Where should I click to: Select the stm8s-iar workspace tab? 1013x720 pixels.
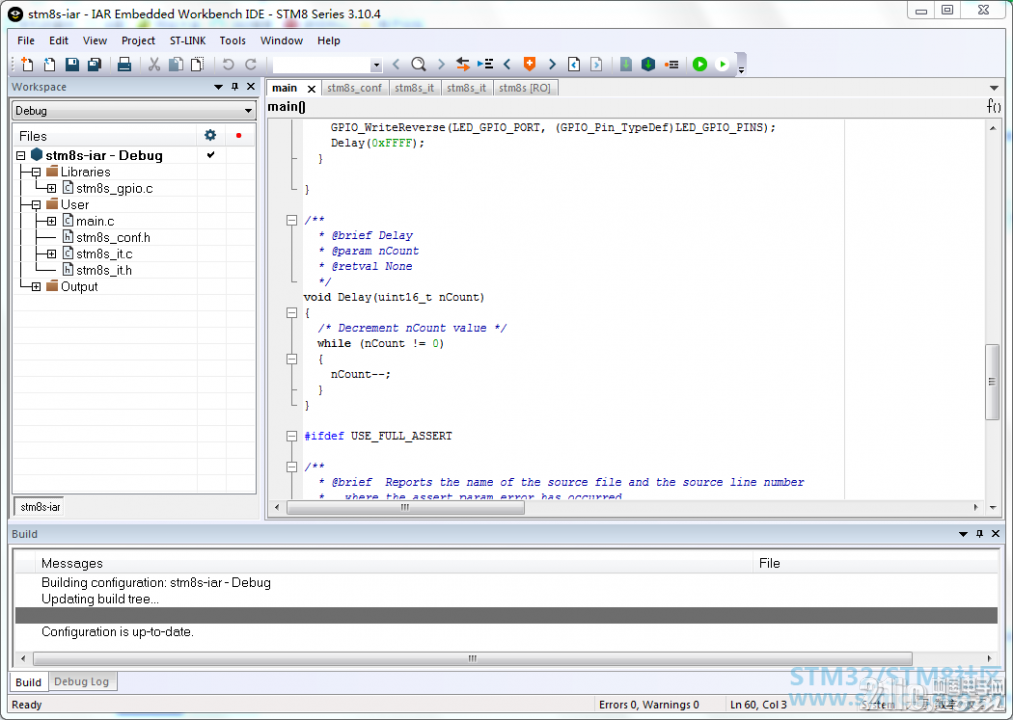40,507
